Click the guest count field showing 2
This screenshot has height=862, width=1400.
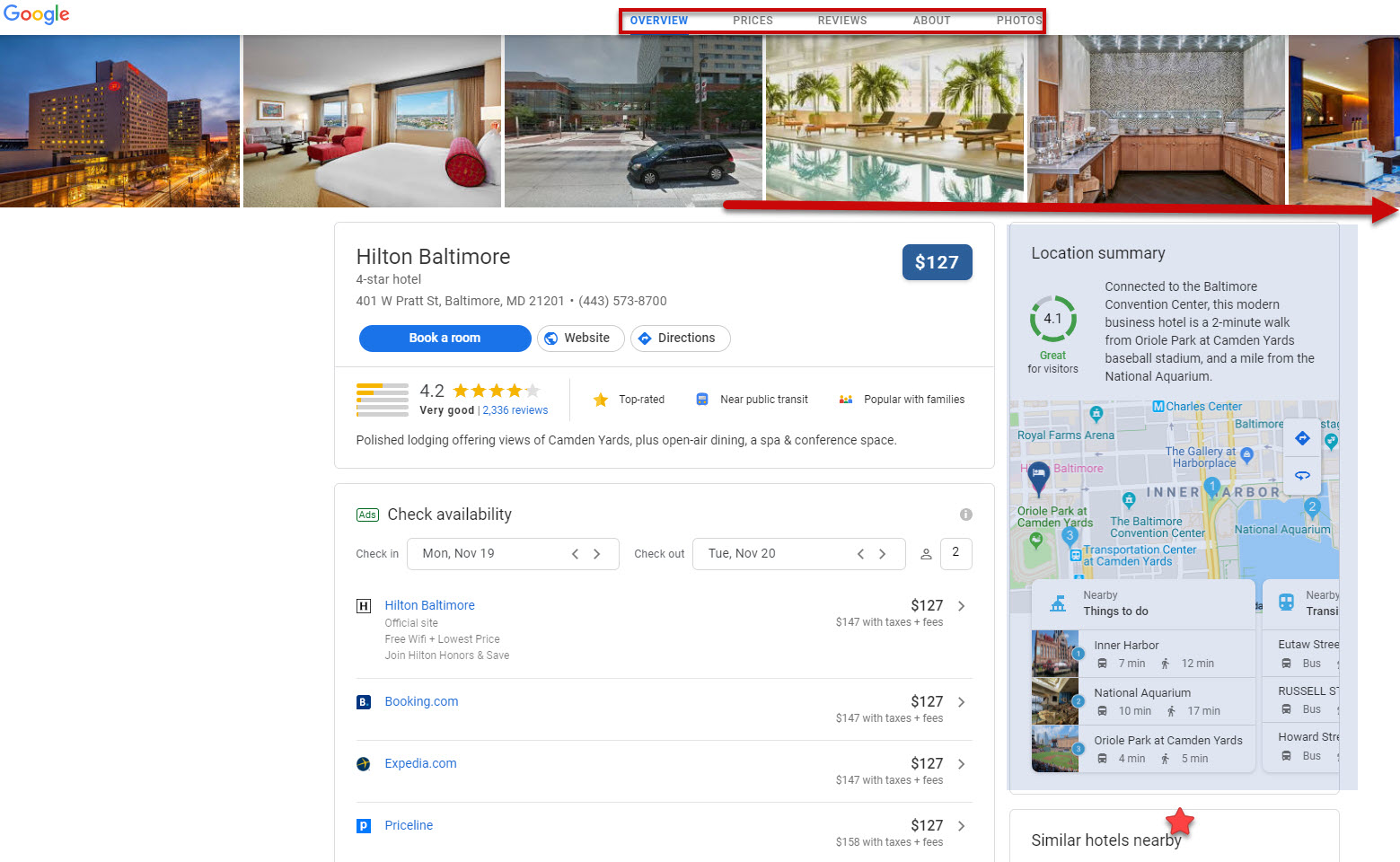pyautogui.click(x=955, y=554)
